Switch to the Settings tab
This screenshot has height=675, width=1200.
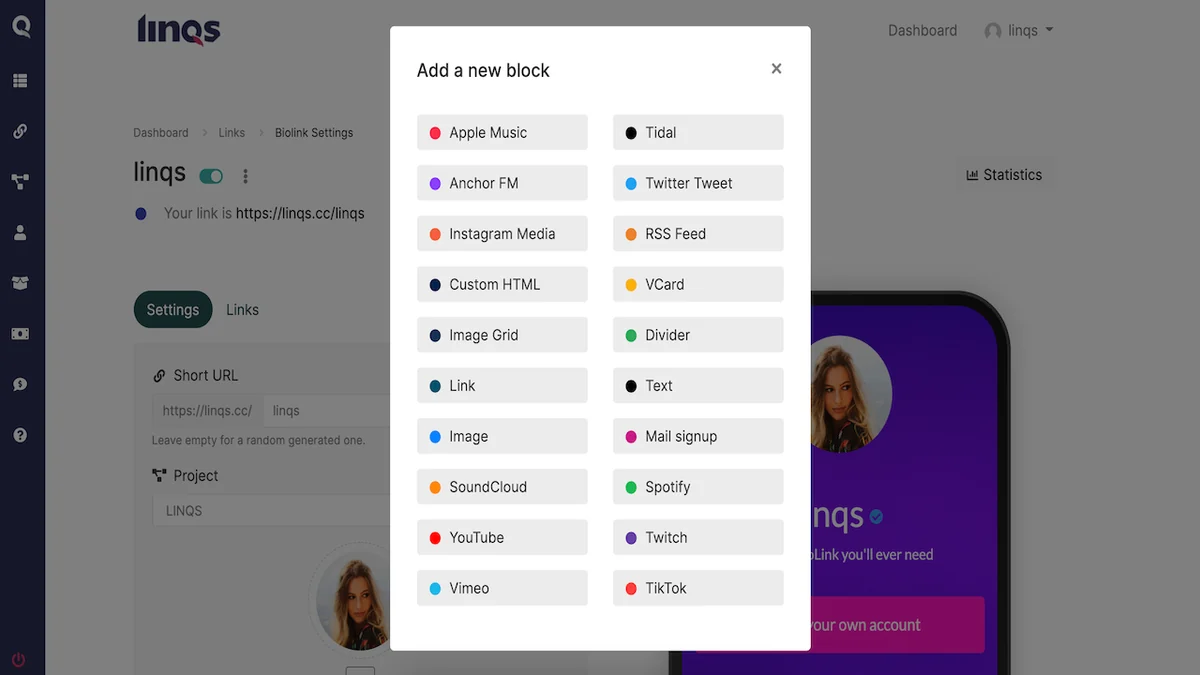pos(173,310)
